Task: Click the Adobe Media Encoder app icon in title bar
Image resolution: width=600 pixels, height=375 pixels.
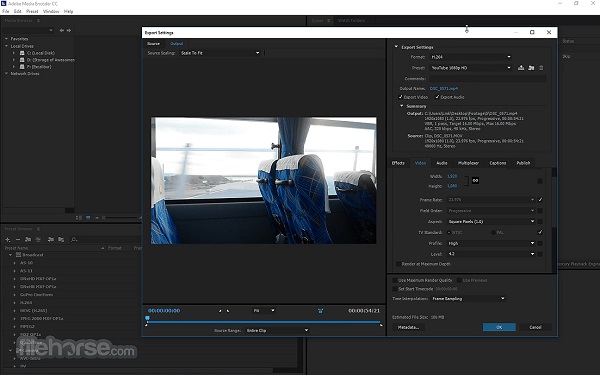Action: tap(4, 3)
